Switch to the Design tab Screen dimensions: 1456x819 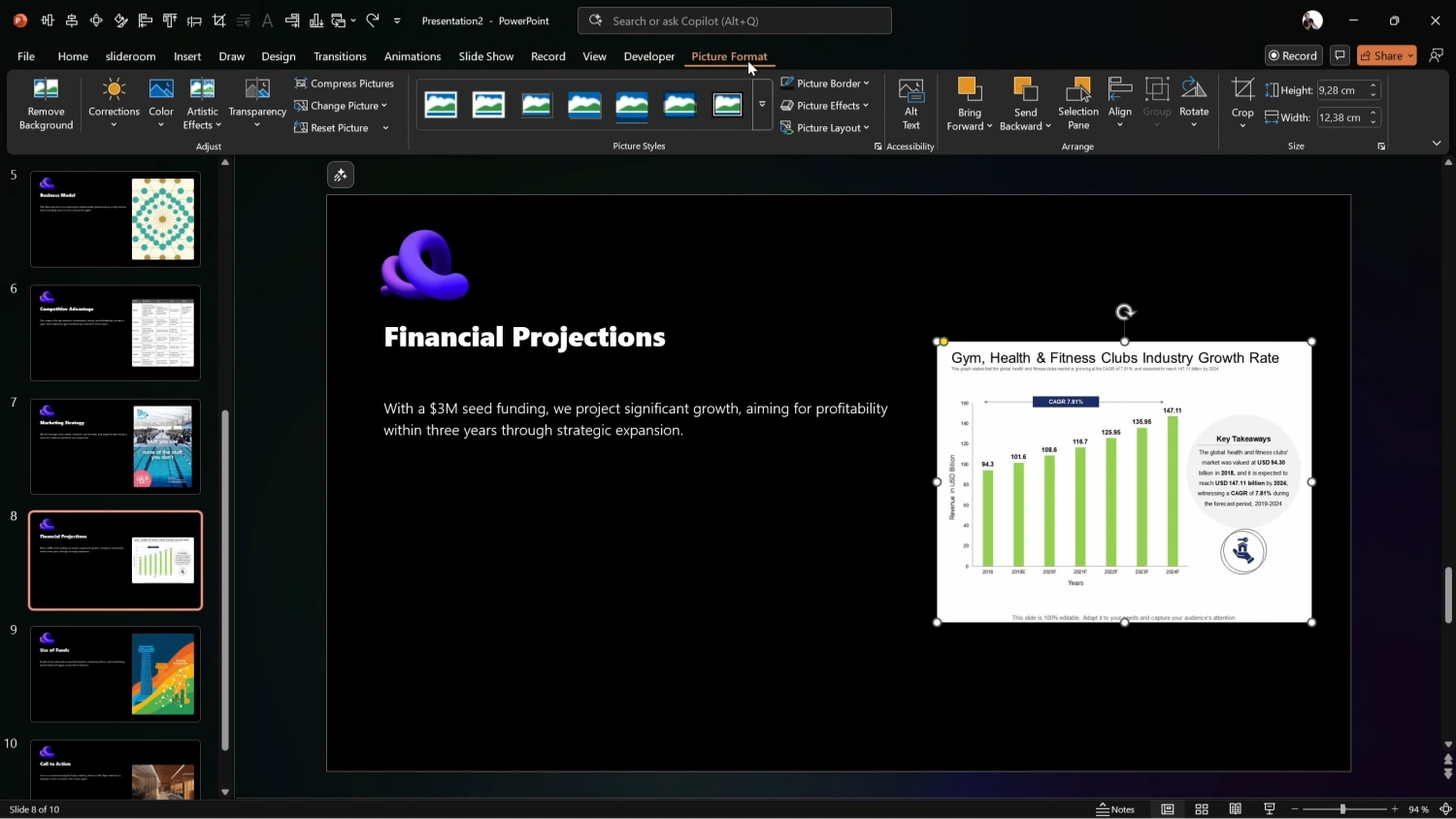[x=279, y=56]
